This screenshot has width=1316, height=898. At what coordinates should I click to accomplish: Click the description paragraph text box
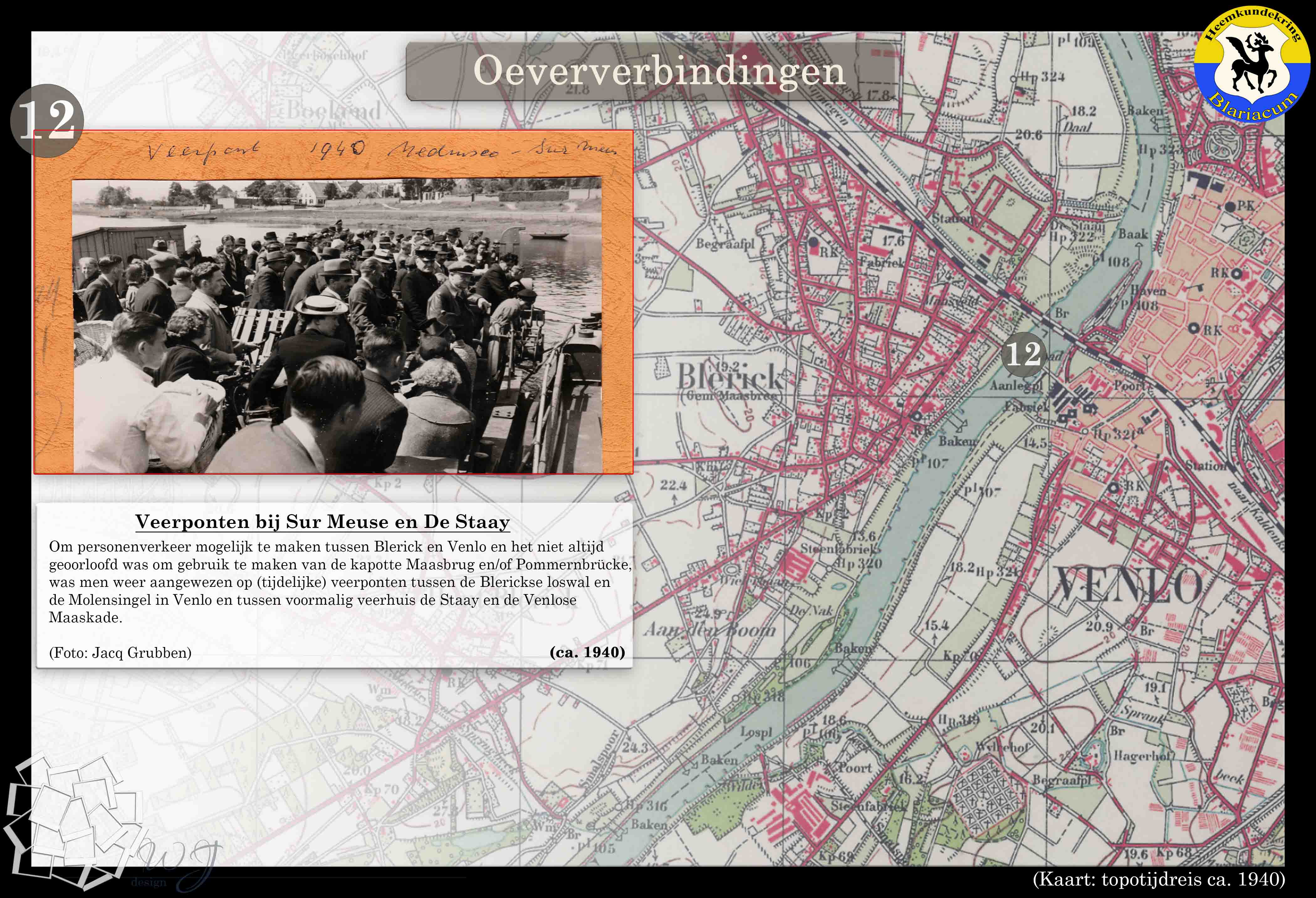pyautogui.click(x=340, y=582)
